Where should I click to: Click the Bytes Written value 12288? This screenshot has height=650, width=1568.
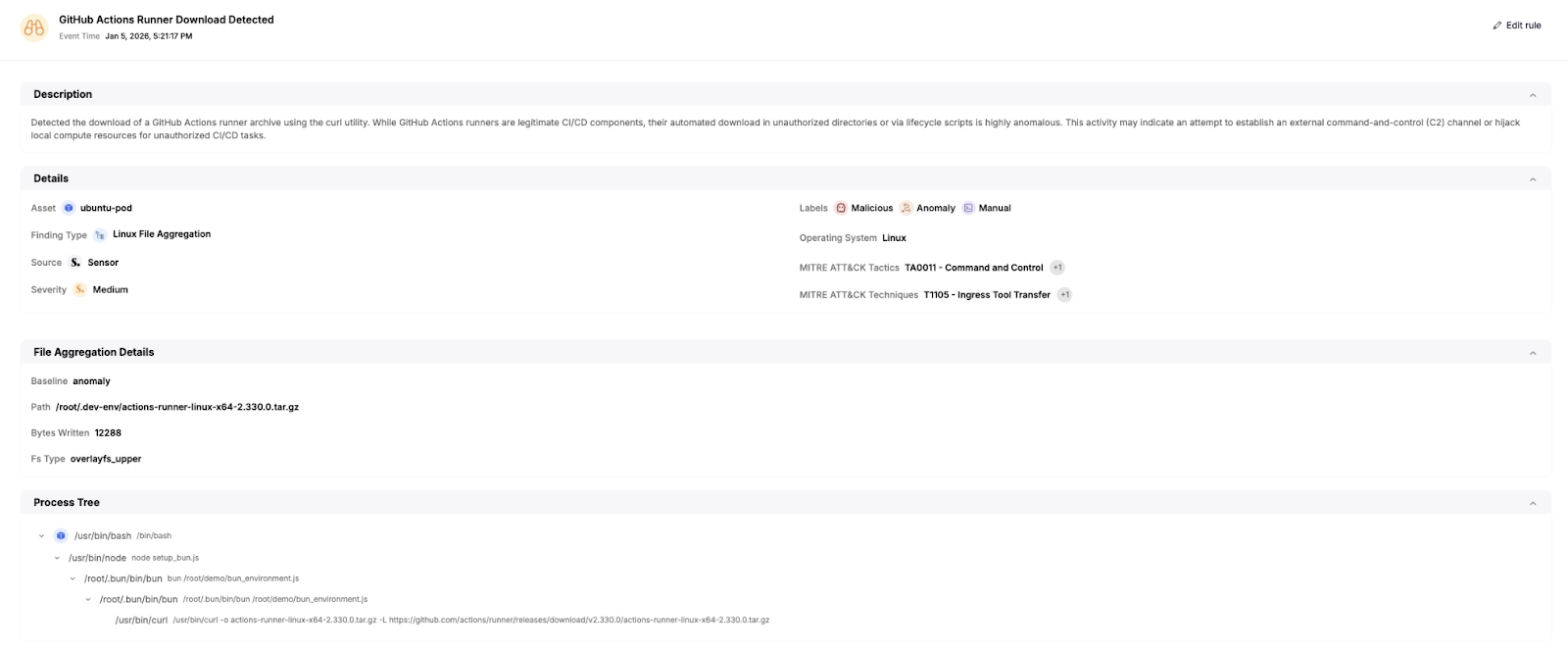point(108,433)
